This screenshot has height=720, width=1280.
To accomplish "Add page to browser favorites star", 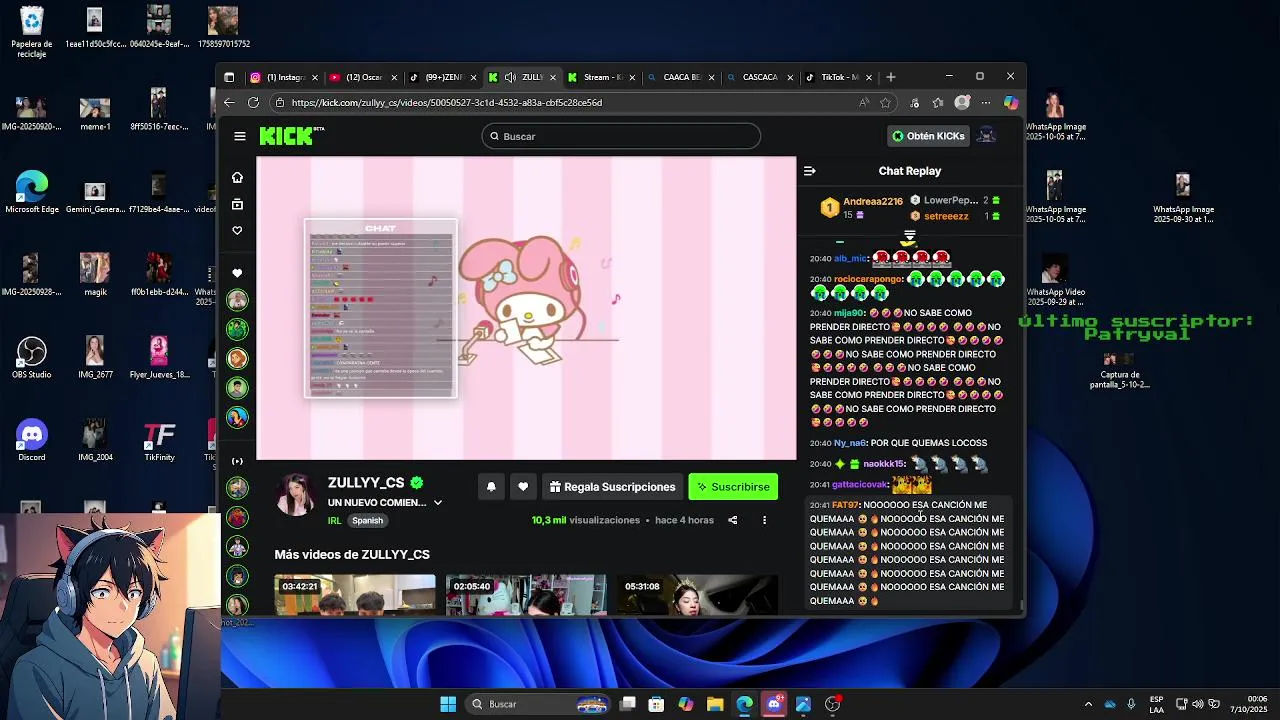I will coord(885,102).
